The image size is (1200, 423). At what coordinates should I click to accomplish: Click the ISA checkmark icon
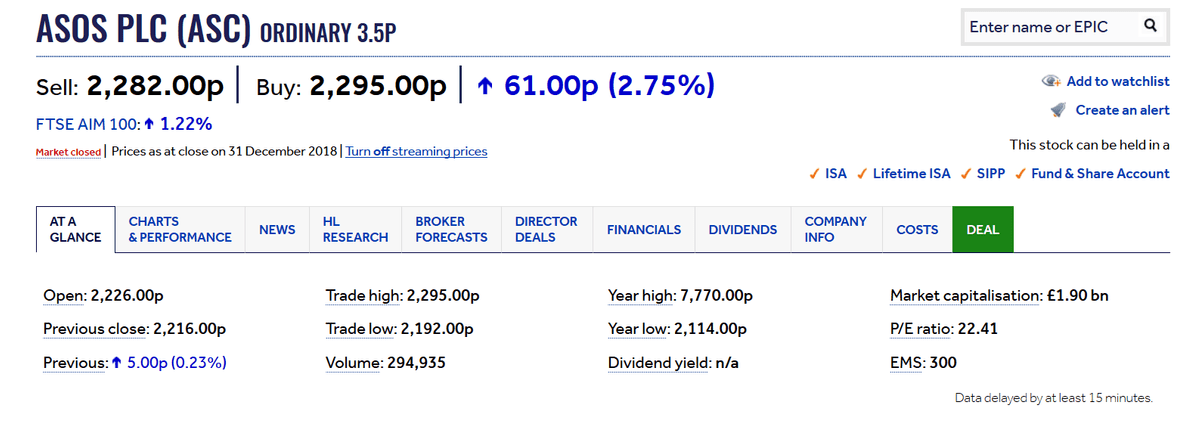[x=814, y=174]
